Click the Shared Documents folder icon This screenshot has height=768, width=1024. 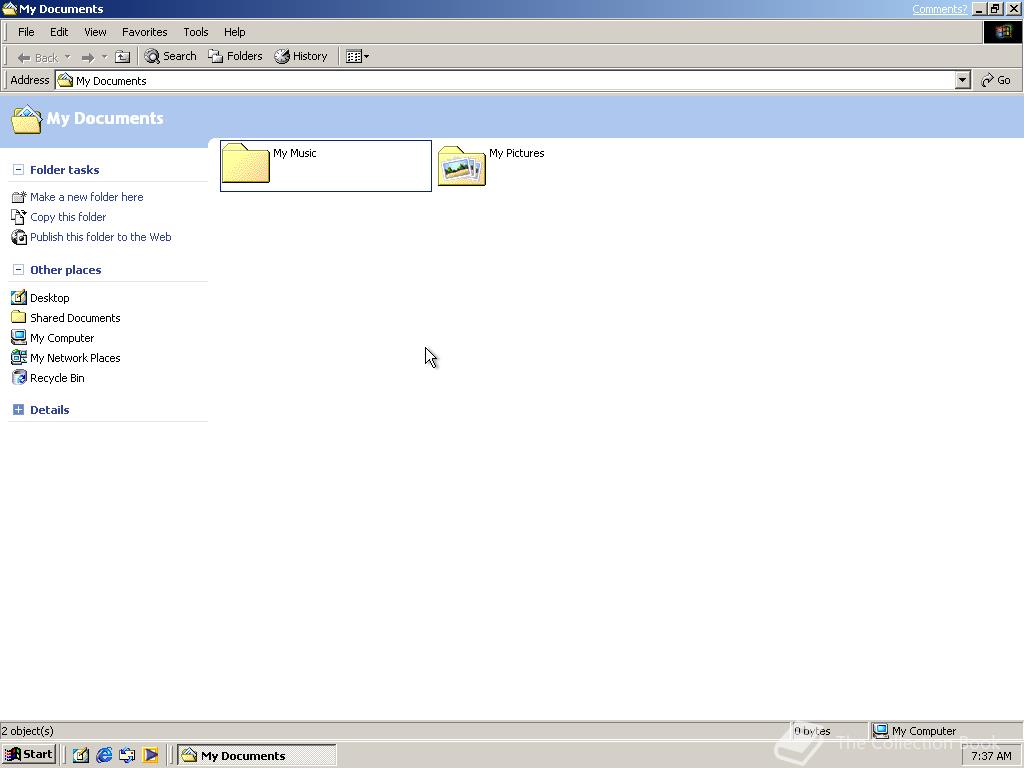point(19,317)
